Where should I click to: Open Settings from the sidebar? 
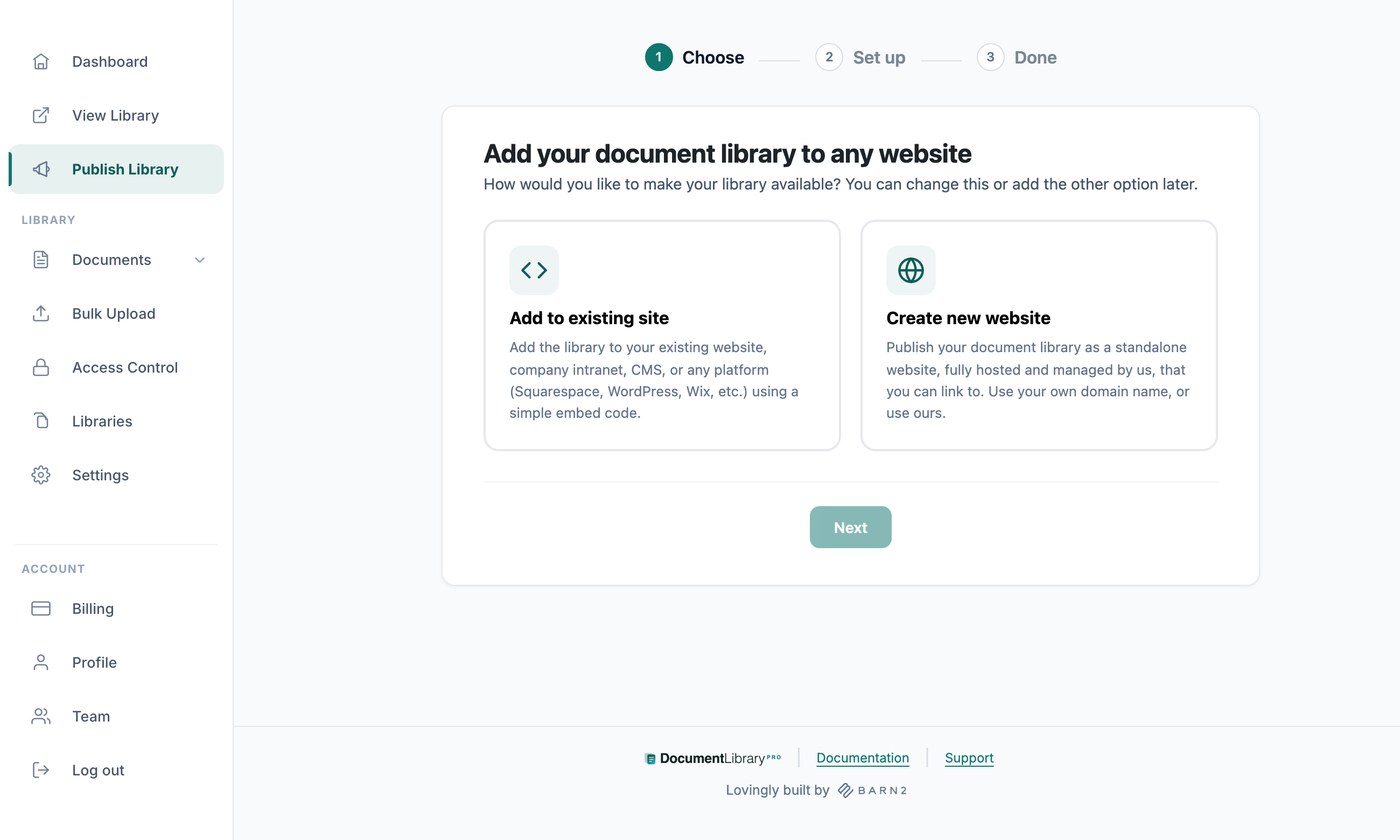pos(116,476)
